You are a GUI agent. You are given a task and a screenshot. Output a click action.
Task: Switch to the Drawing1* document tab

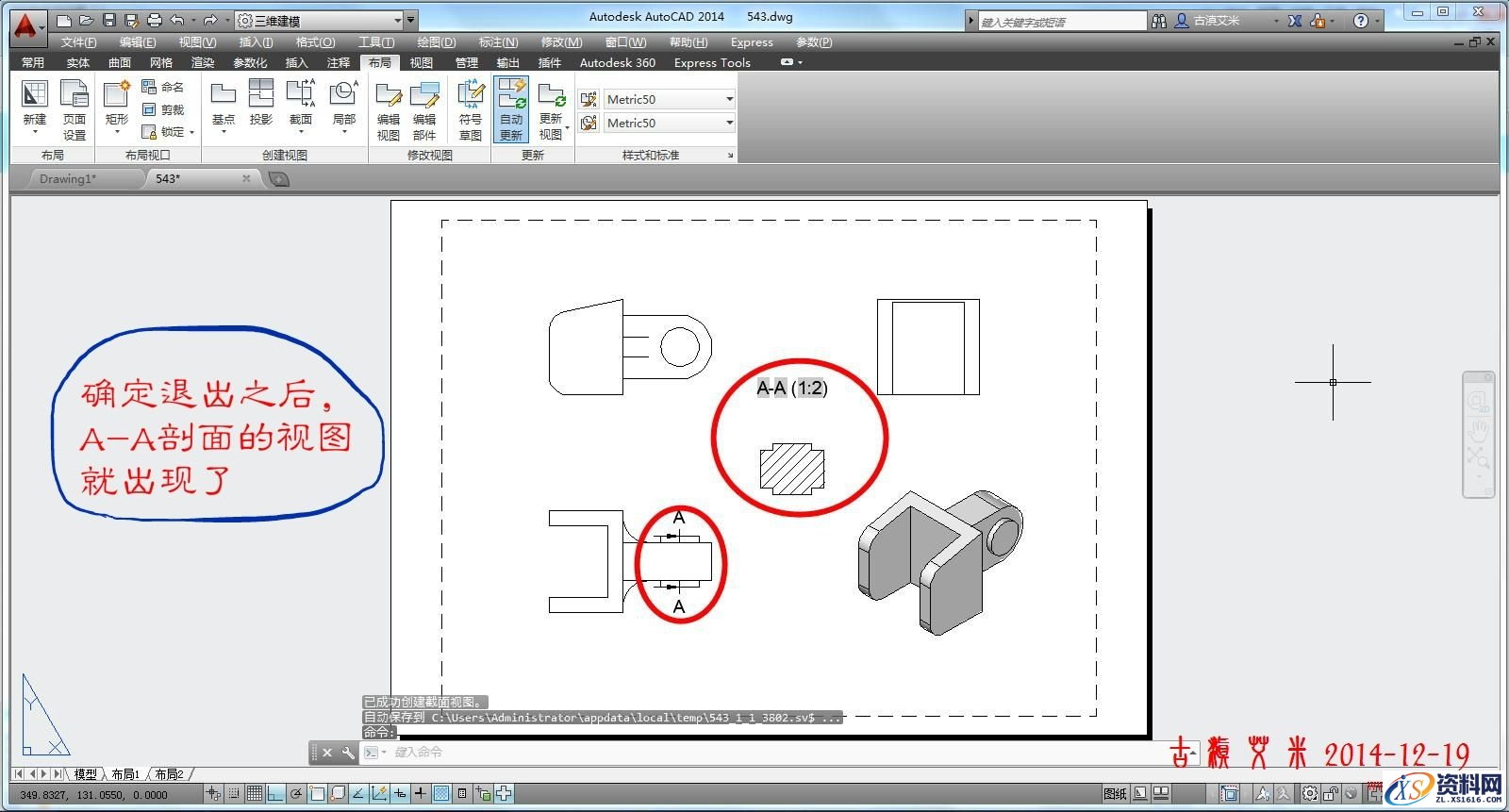tap(68, 178)
